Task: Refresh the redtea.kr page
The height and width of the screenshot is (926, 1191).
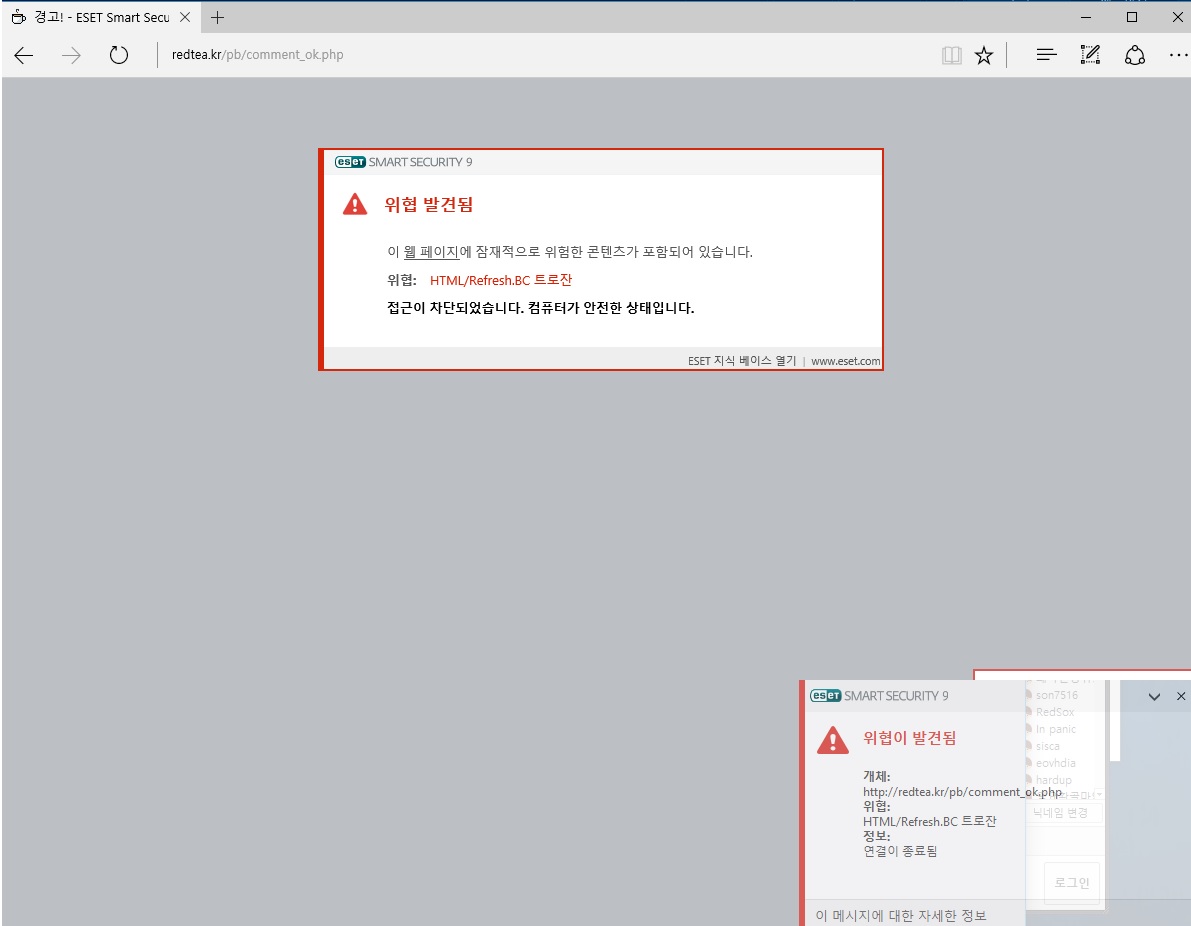Action: [119, 55]
